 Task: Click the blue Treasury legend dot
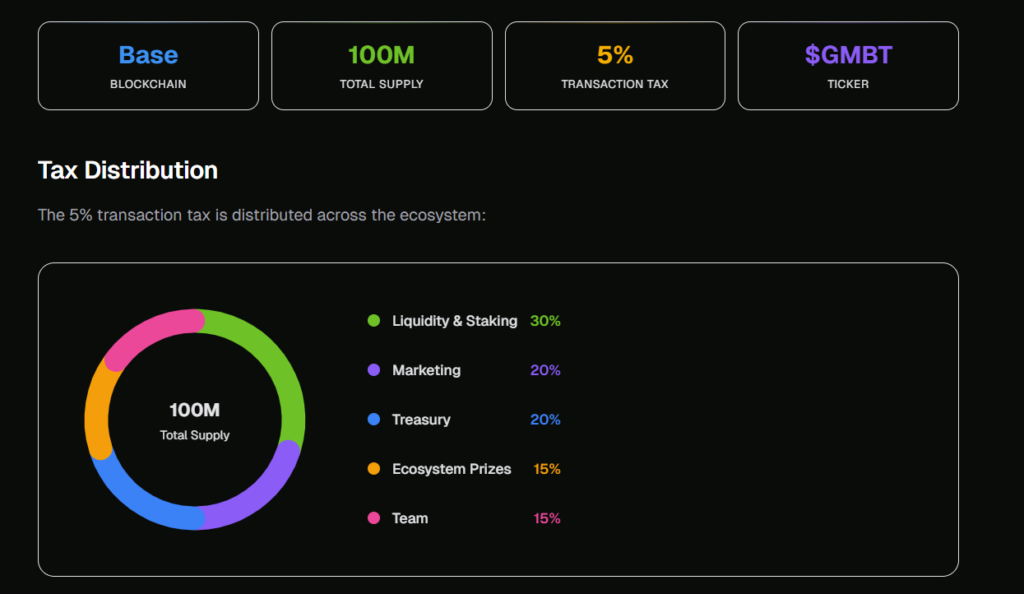(374, 420)
